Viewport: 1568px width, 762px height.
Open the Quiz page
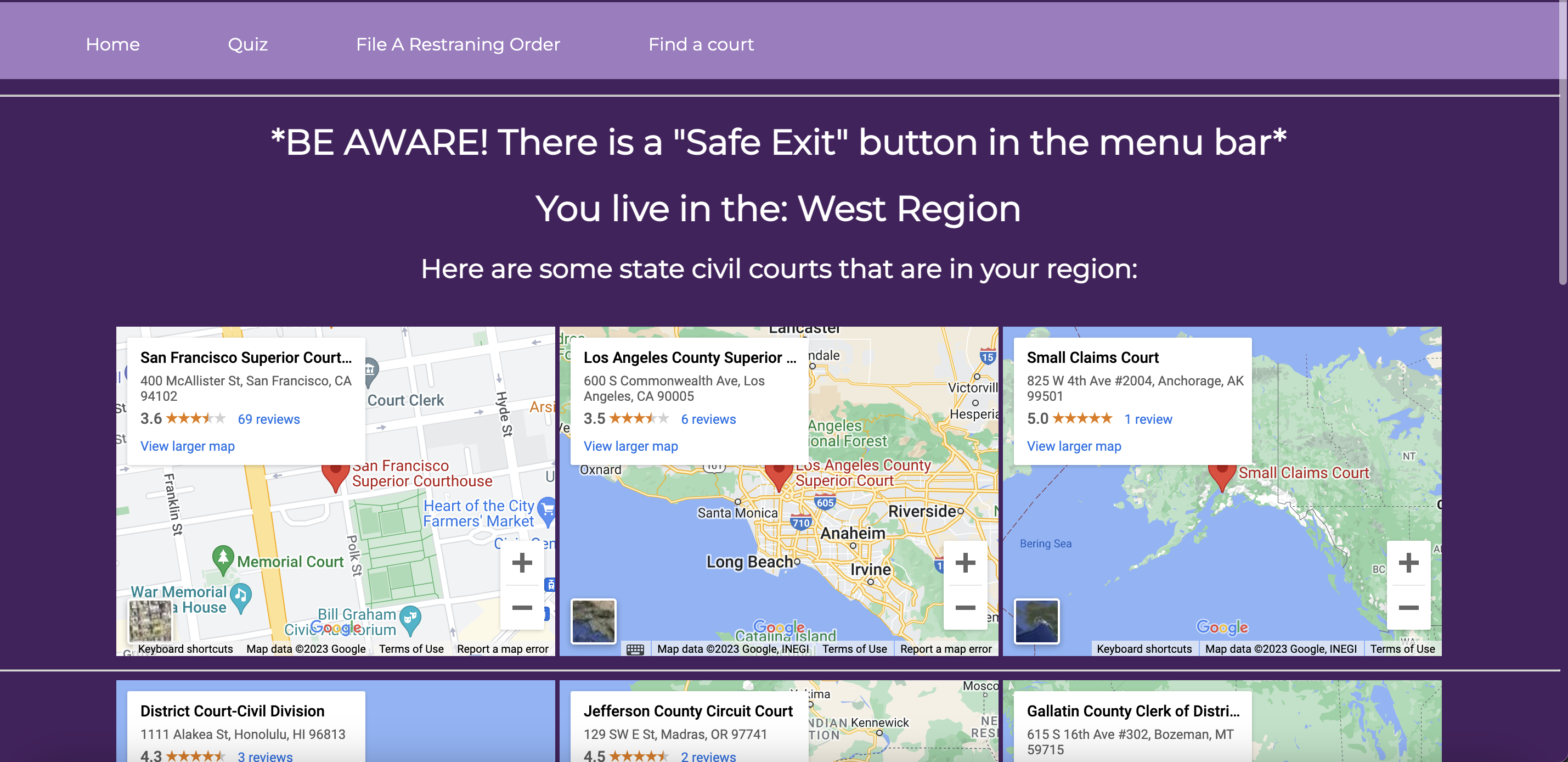(x=247, y=44)
